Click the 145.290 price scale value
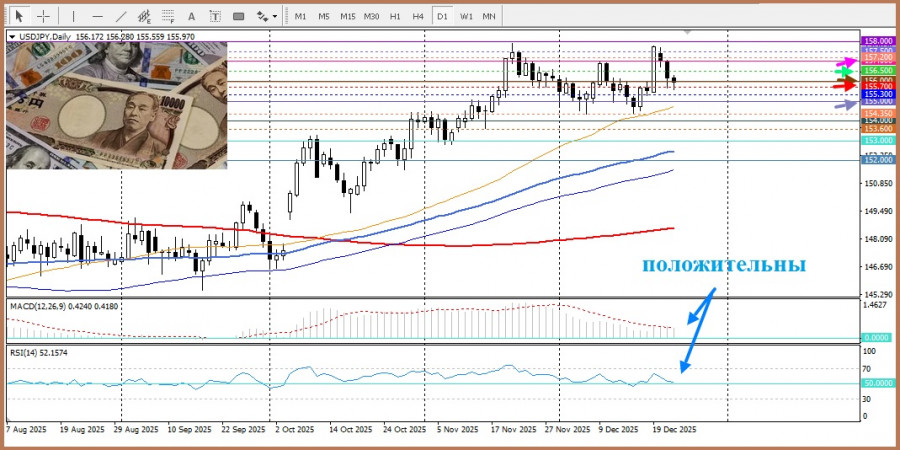Image resolution: width=900 pixels, height=450 pixels. pyautogui.click(x=878, y=294)
